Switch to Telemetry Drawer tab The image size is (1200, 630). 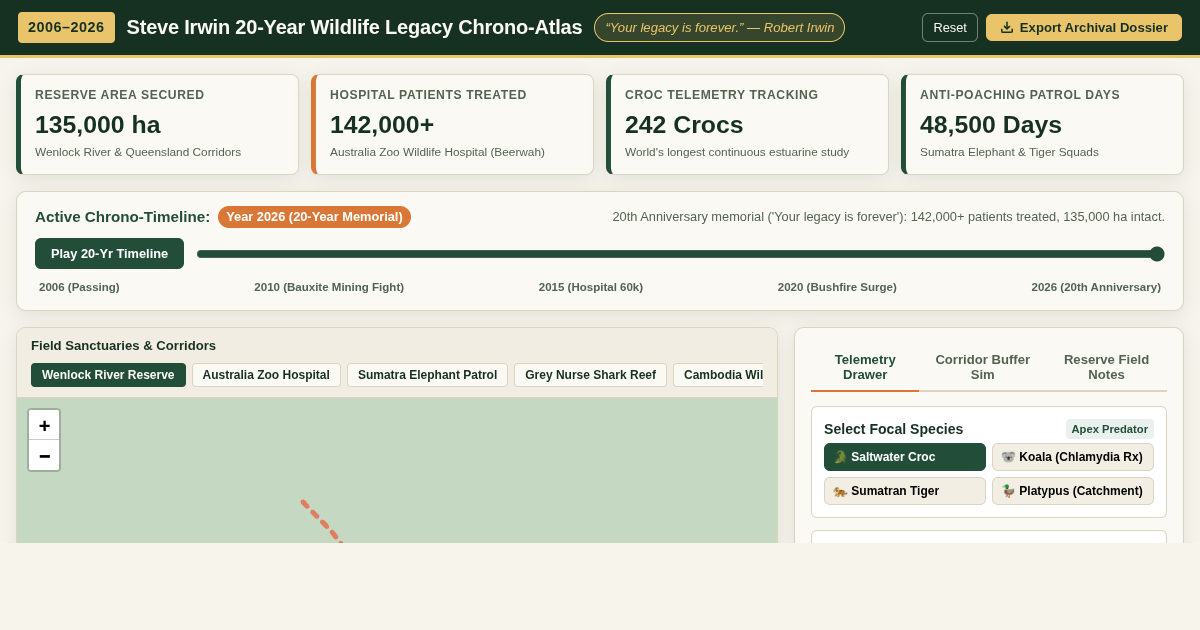click(865, 367)
